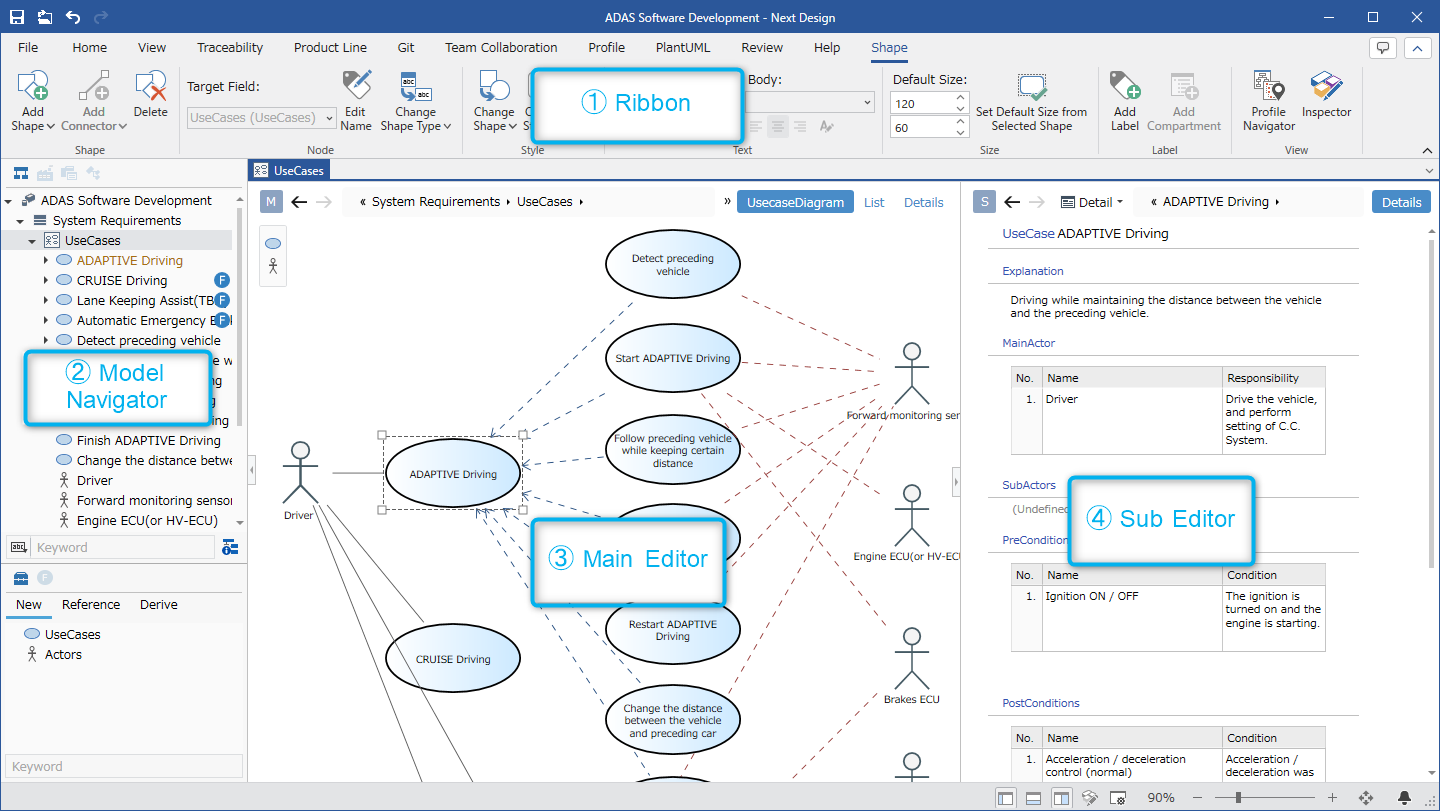
Task: Toggle the sub editor pane layout button
Action: pyautogui.click(x=1062, y=798)
